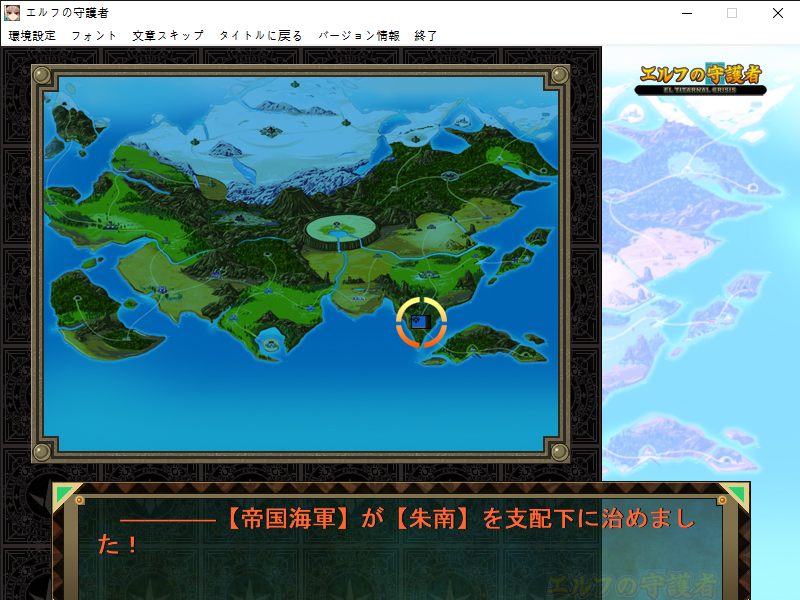Click the blue flag marker inside the orange ring
This screenshot has height=600, width=800.
421,321
